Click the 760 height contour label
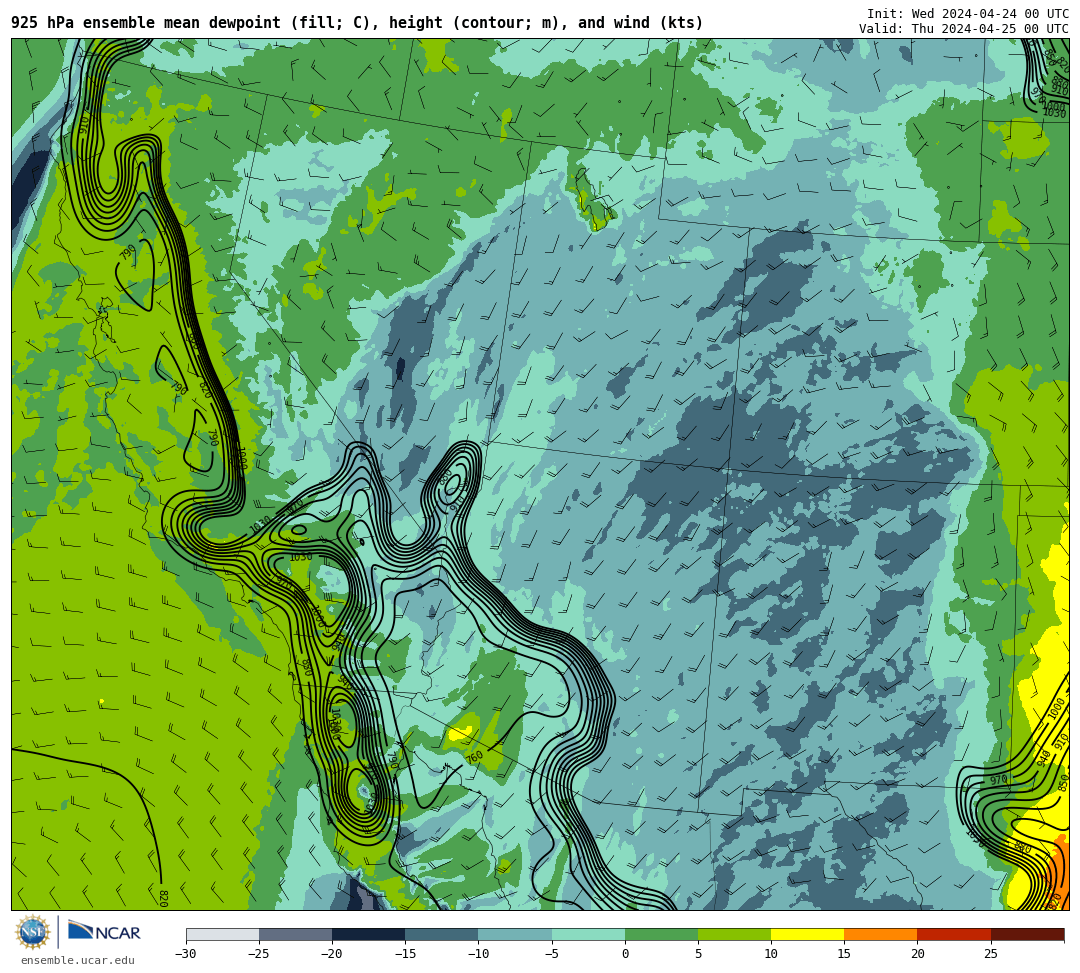Image resolution: width=1080 pixels, height=973 pixels. 474,757
